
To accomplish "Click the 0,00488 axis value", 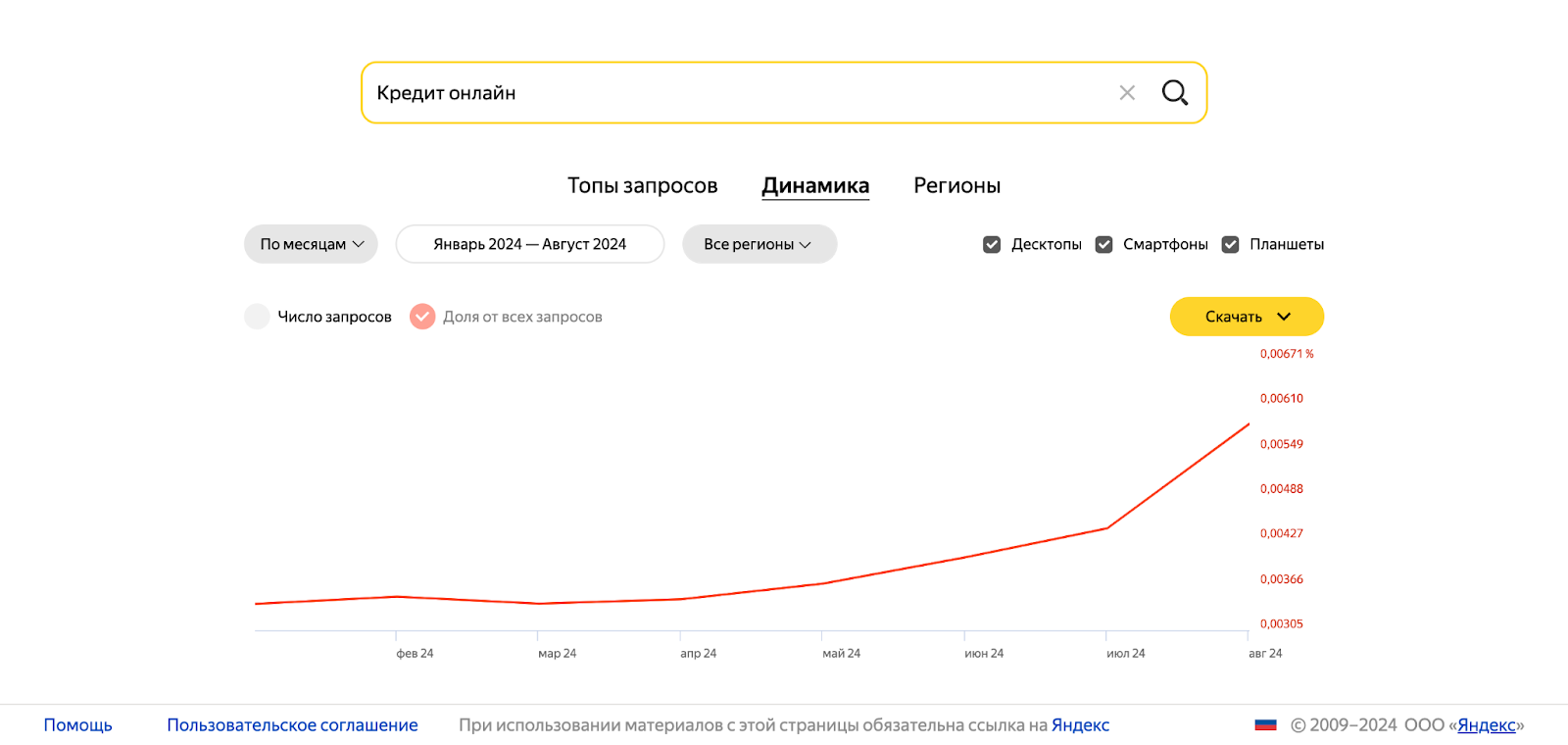I will click(1282, 488).
